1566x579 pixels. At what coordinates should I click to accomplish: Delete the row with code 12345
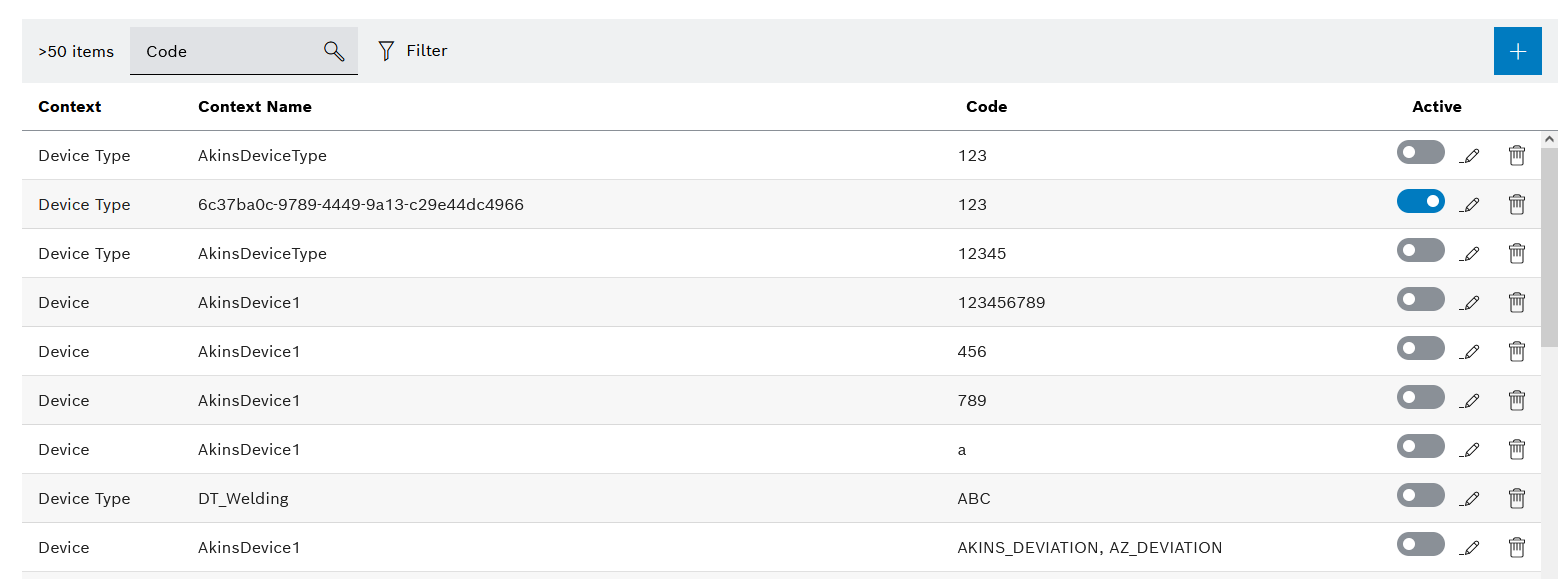tap(1517, 253)
